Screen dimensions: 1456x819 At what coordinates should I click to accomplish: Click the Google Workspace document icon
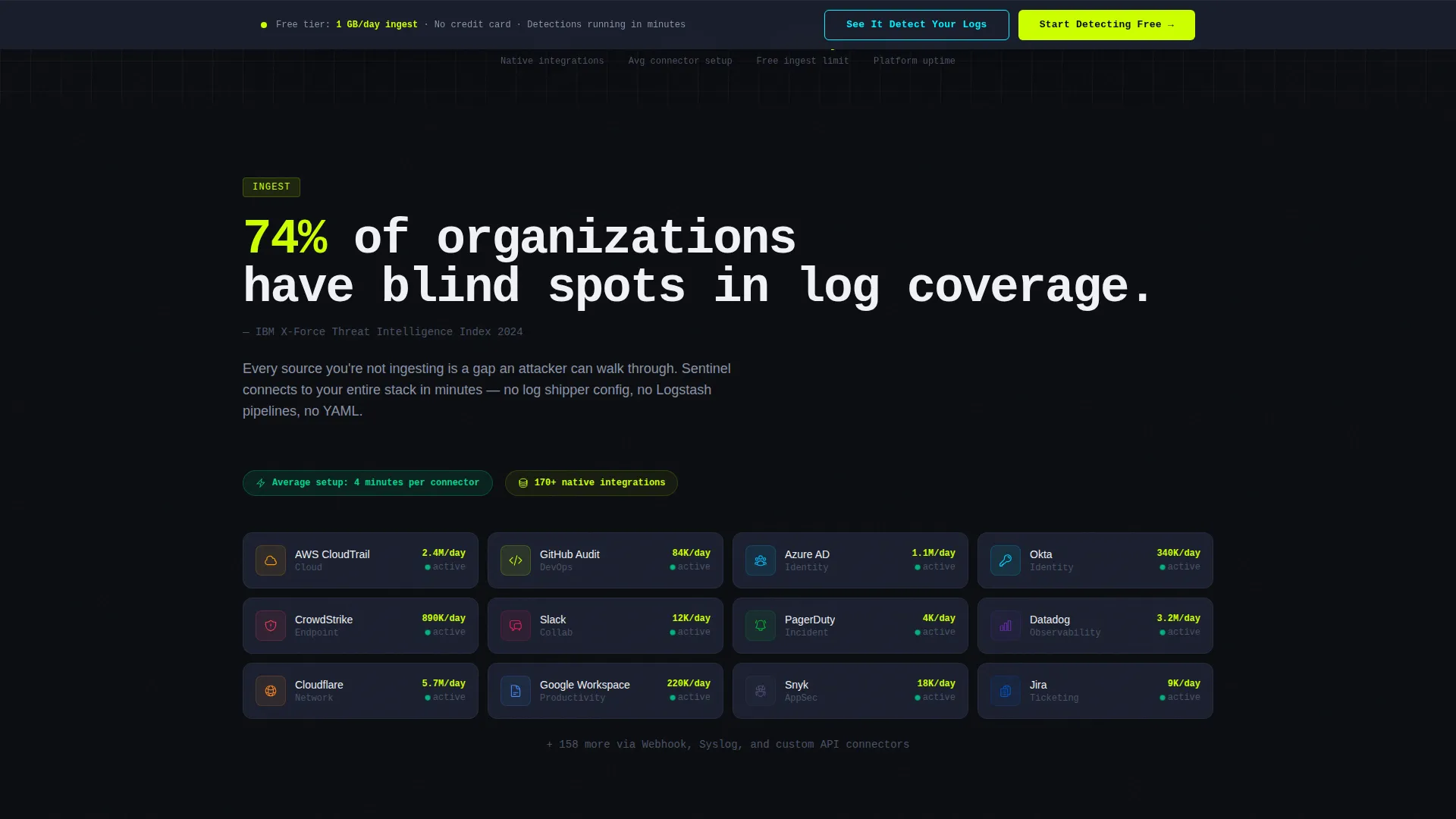pos(516,691)
